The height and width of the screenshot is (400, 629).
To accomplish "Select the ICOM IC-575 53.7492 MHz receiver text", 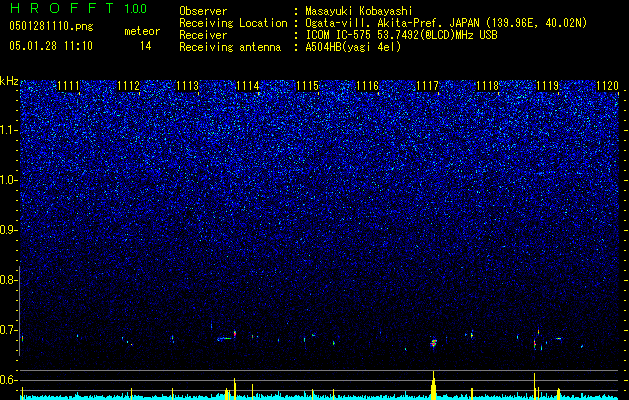I will point(401,35).
